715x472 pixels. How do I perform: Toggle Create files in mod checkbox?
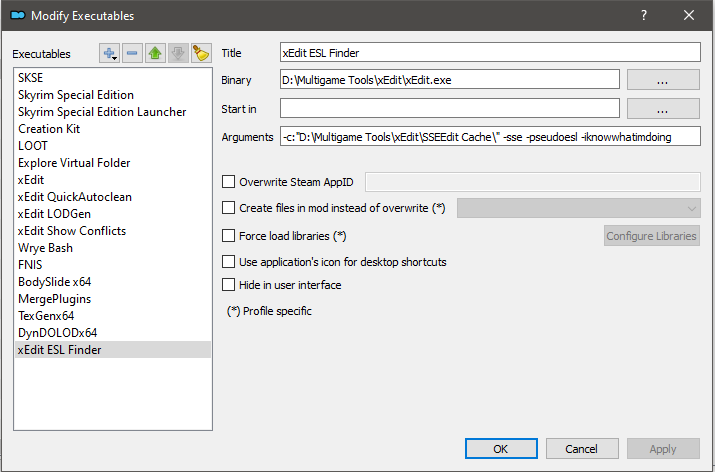coord(229,208)
